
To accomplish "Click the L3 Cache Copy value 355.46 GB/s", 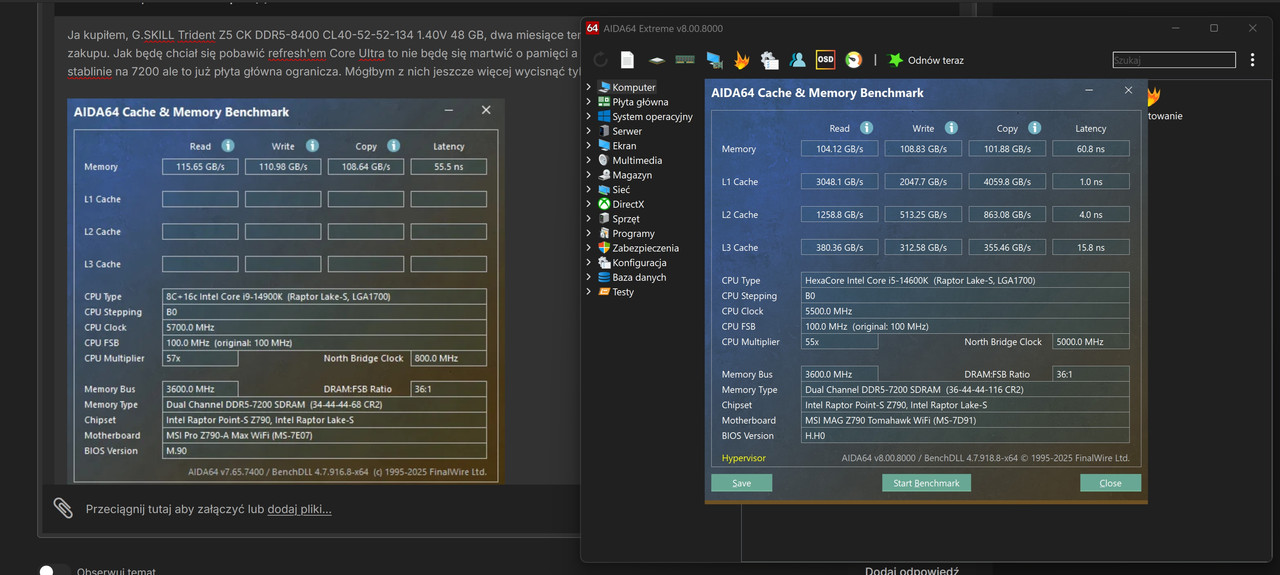I will pos(1007,248).
